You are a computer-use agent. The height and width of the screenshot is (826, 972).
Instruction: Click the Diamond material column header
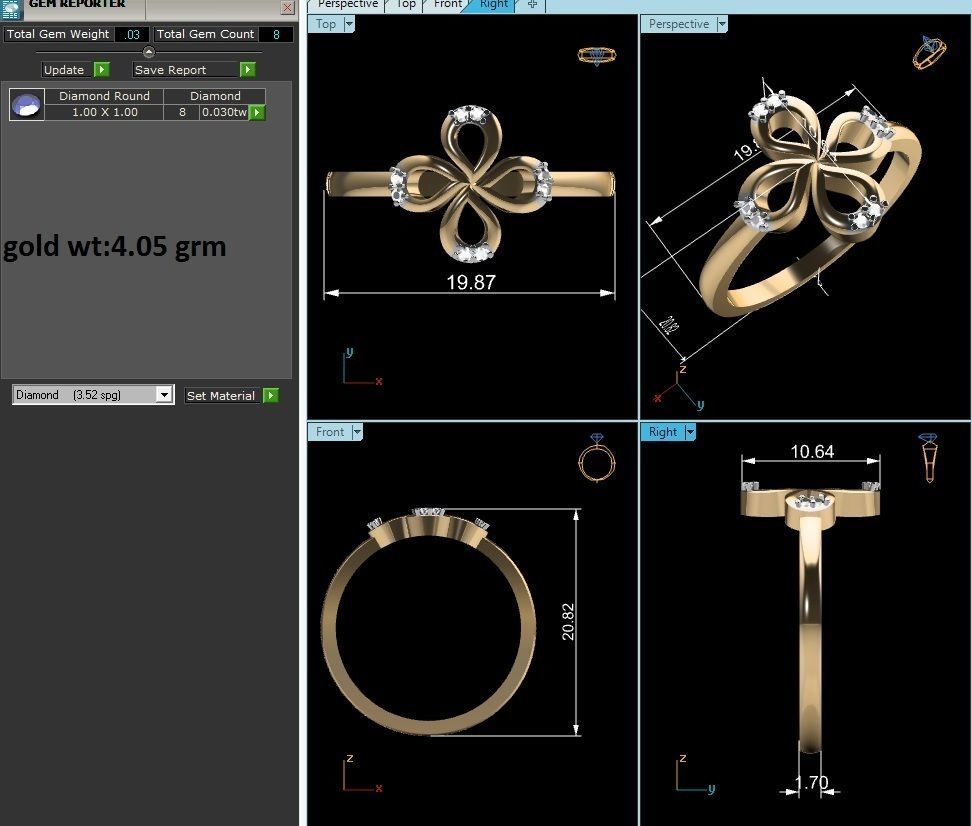(x=215, y=96)
